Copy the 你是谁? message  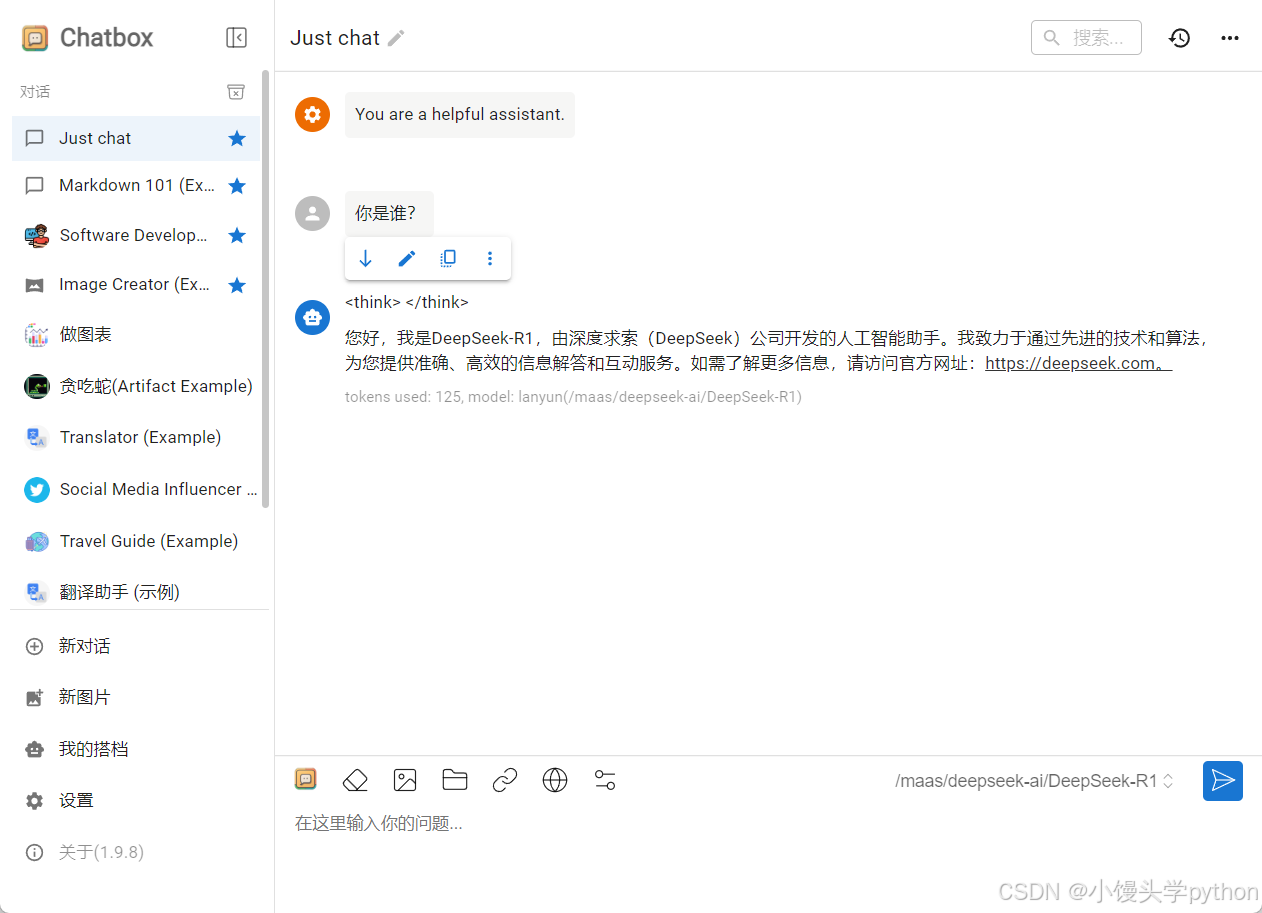pyautogui.click(x=448, y=259)
